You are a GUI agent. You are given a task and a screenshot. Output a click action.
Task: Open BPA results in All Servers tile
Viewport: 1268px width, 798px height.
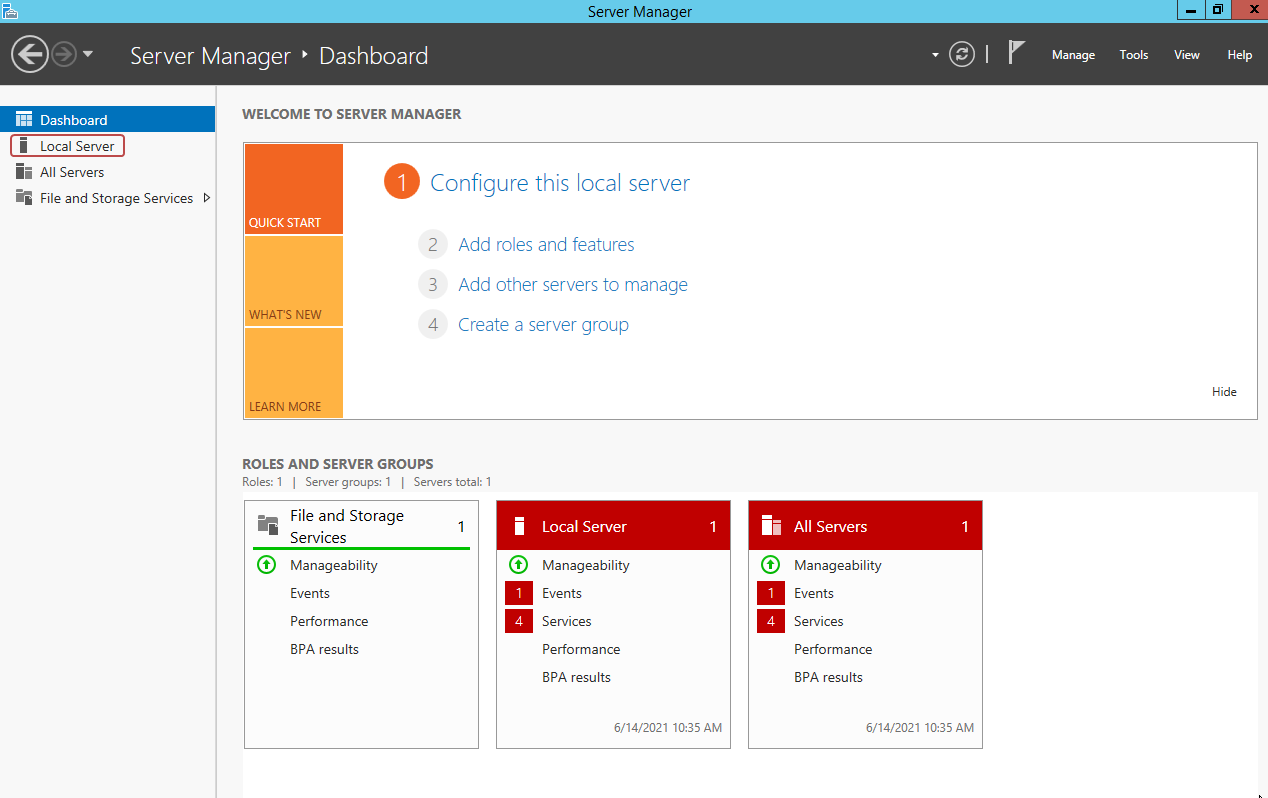pyautogui.click(x=828, y=677)
